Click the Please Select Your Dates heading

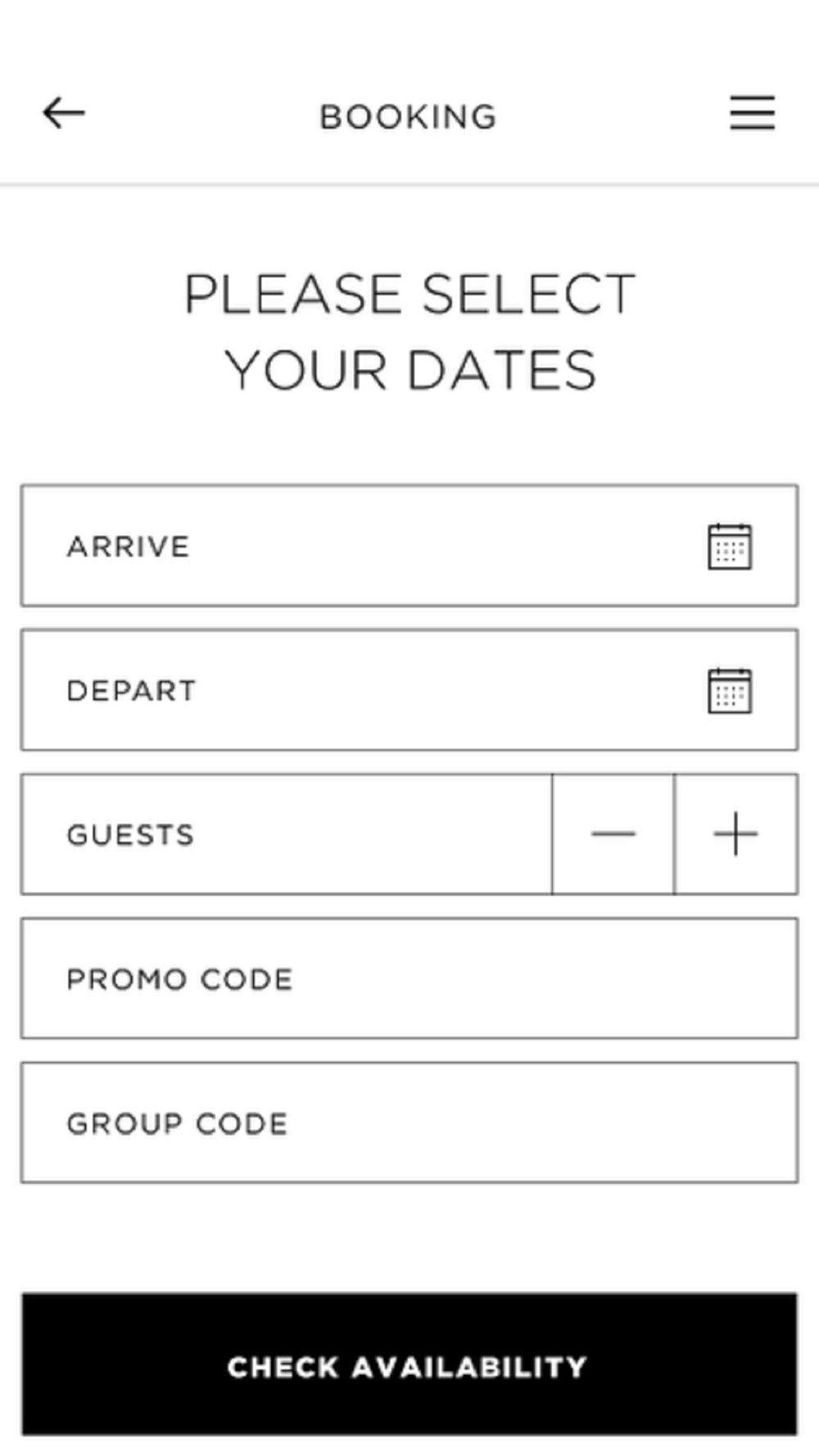click(x=409, y=332)
